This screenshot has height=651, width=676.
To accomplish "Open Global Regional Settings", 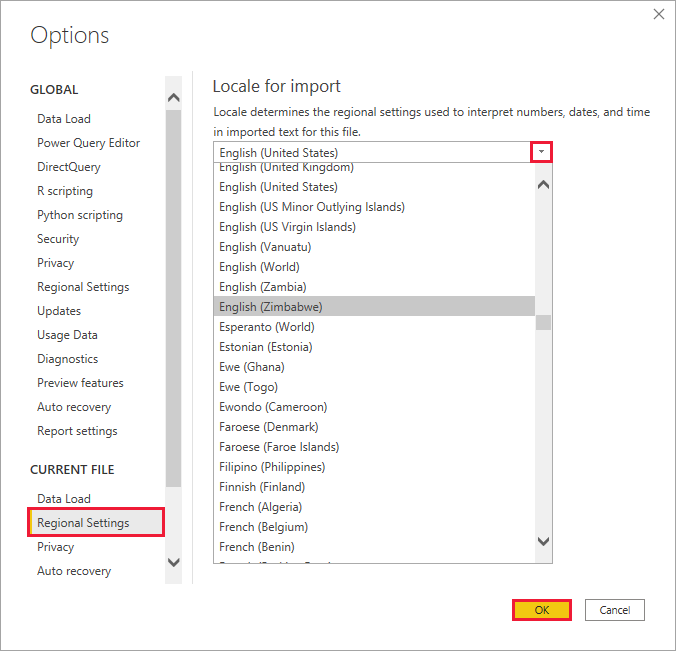I will [83, 287].
